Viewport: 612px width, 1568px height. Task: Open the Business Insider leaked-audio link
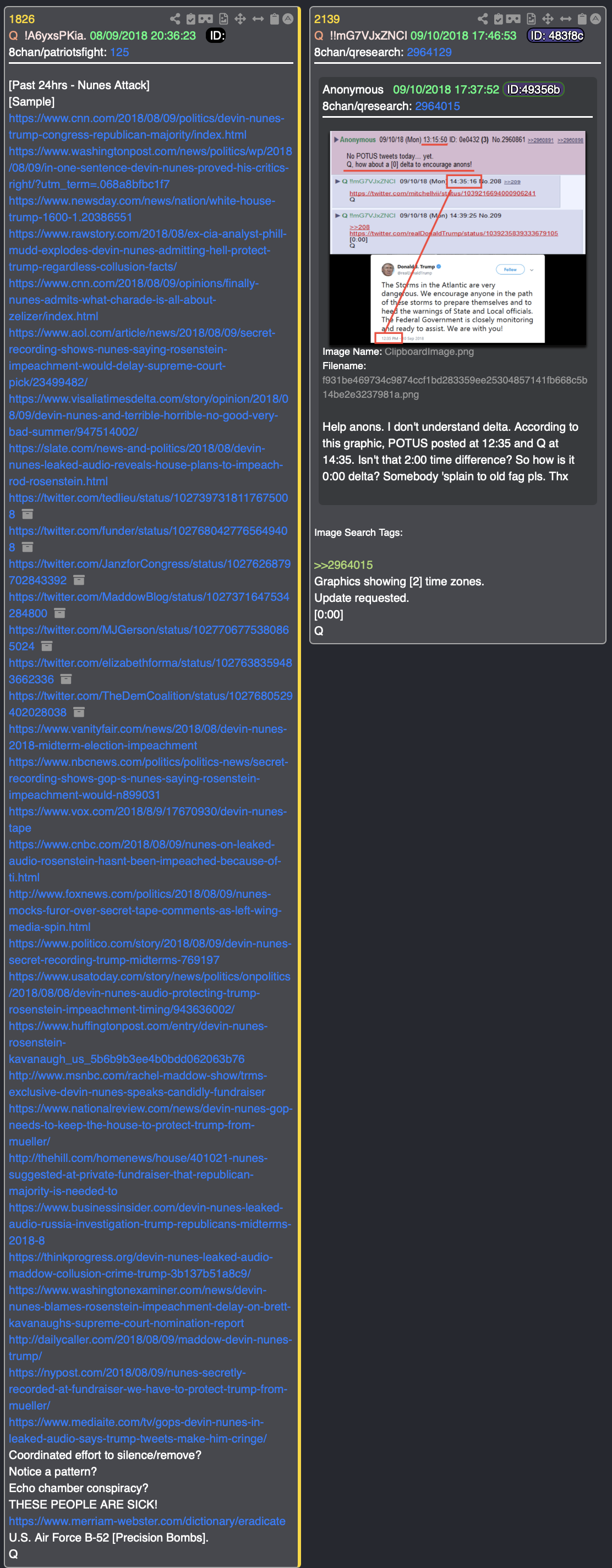point(150,1224)
